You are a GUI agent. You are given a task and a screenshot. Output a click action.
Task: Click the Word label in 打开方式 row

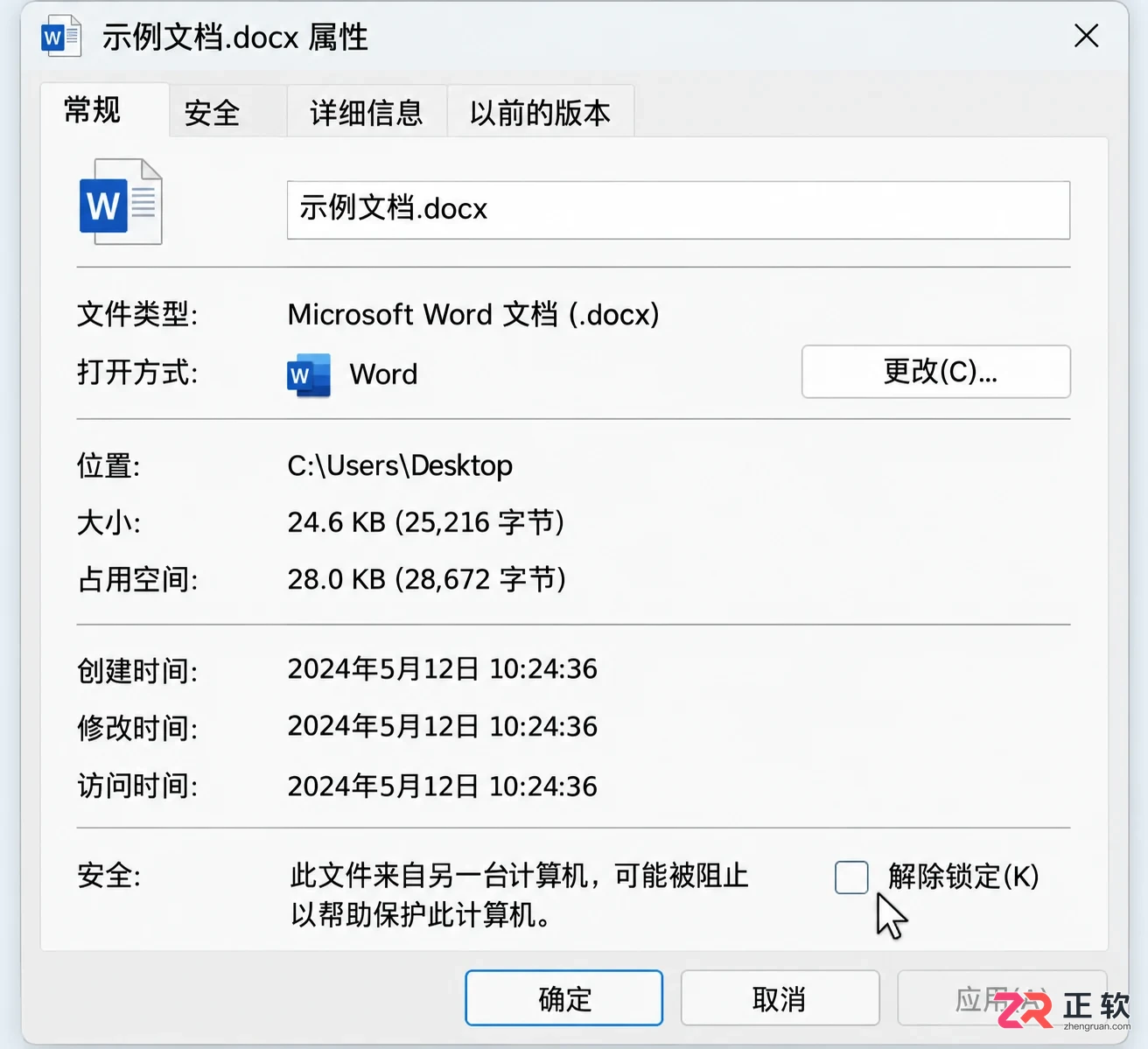pos(383,374)
